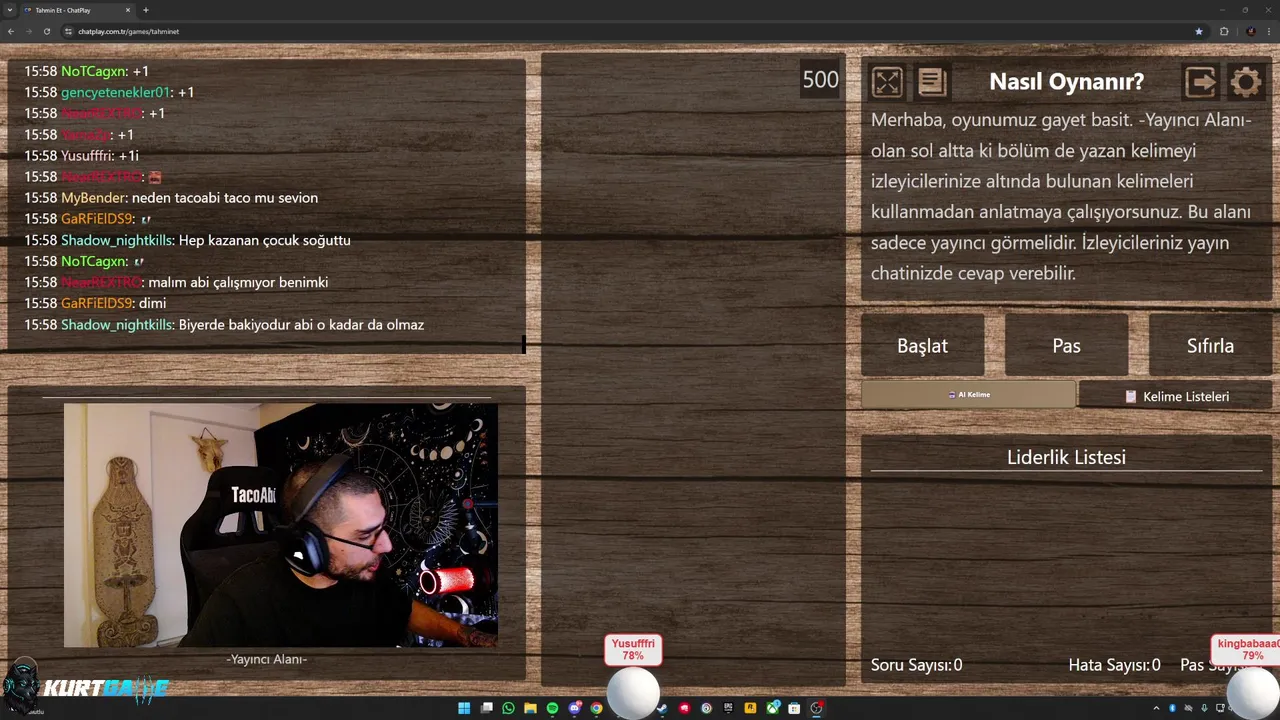Click the -Yayıncı Alanı- label

[266, 659]
